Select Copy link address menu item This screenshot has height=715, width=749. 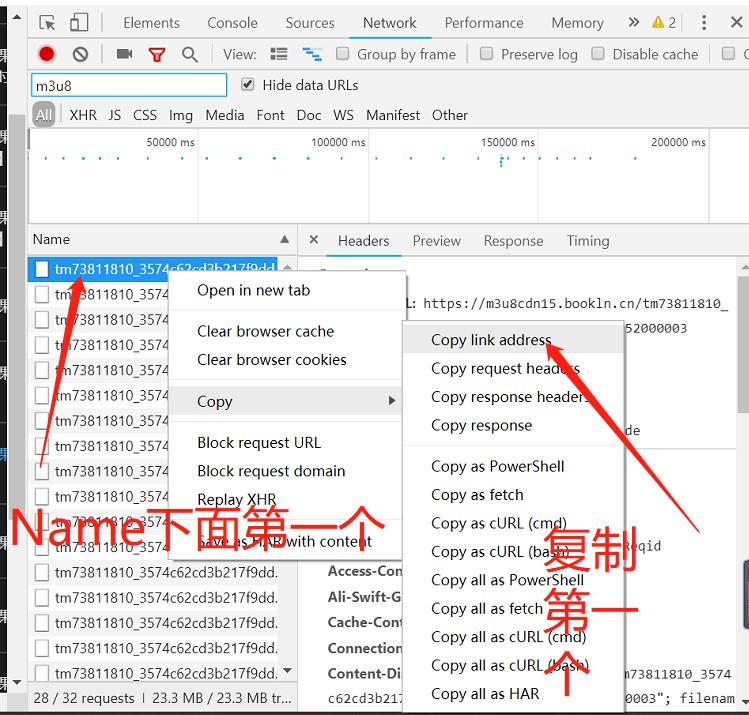tap(491, 340)
